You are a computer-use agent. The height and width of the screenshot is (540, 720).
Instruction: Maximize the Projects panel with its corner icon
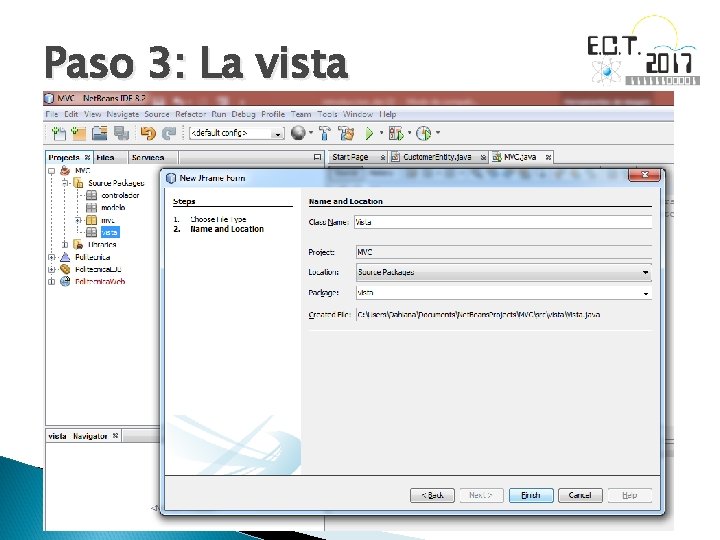[x=317, y=157]
